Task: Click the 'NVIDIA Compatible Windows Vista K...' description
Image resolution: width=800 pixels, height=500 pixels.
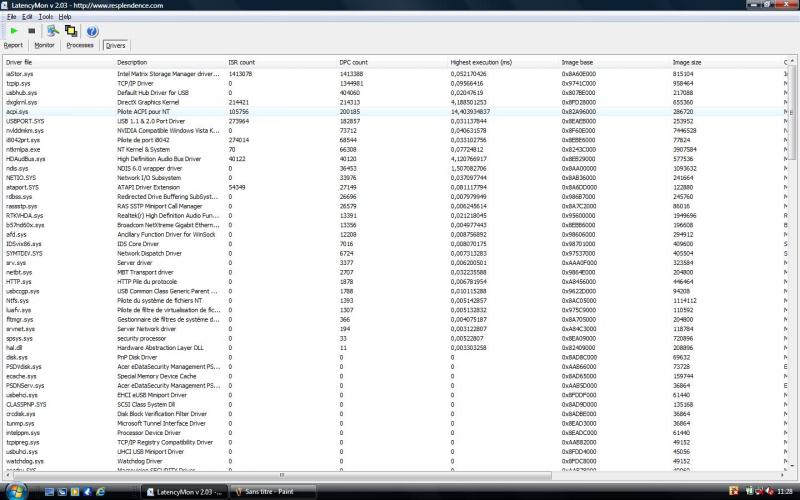Action: (x=168, y=131)
